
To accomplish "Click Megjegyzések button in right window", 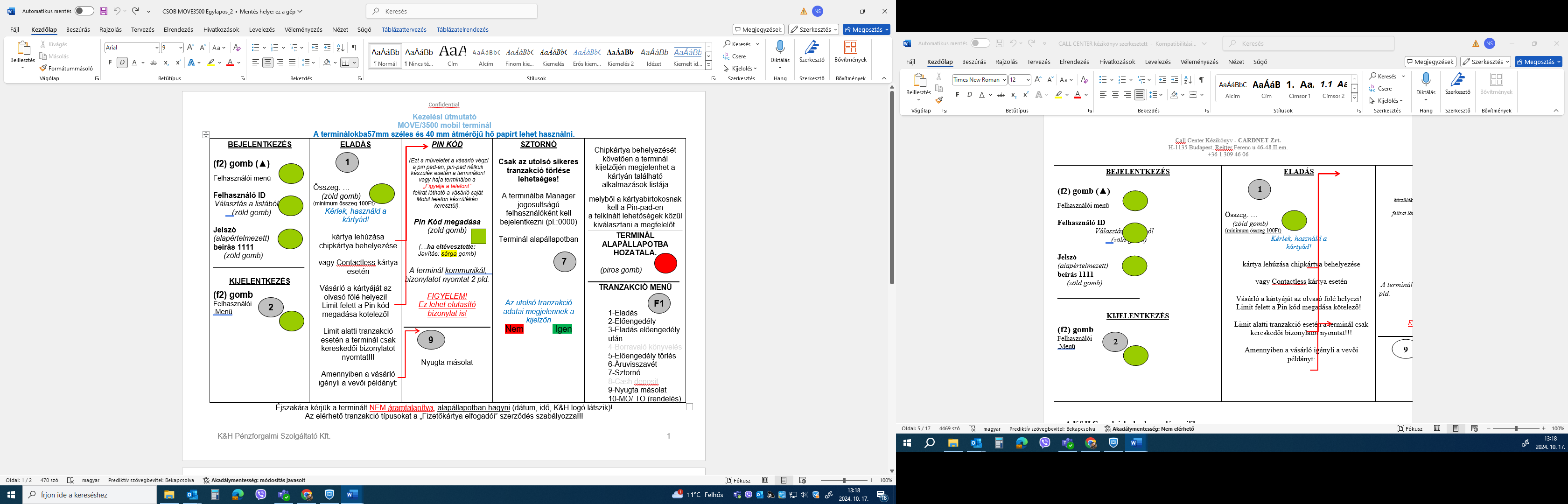I will (1430, 62).
